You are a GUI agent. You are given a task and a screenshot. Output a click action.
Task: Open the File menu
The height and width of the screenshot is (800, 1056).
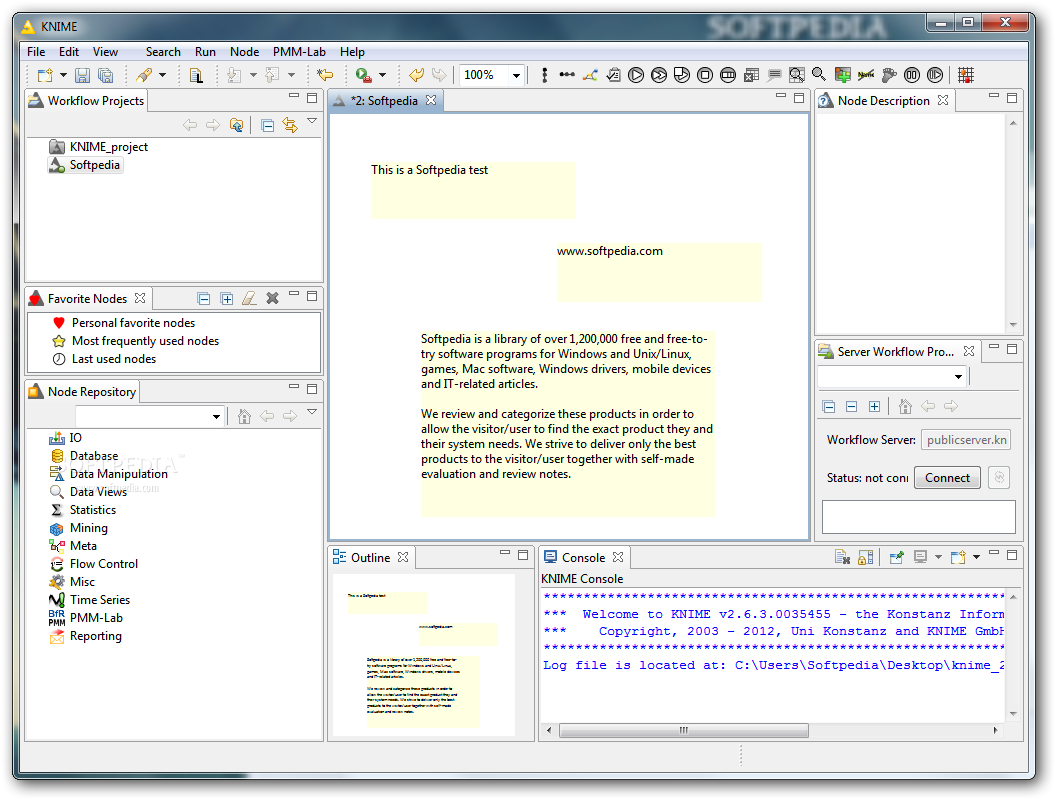coord(36,52)
